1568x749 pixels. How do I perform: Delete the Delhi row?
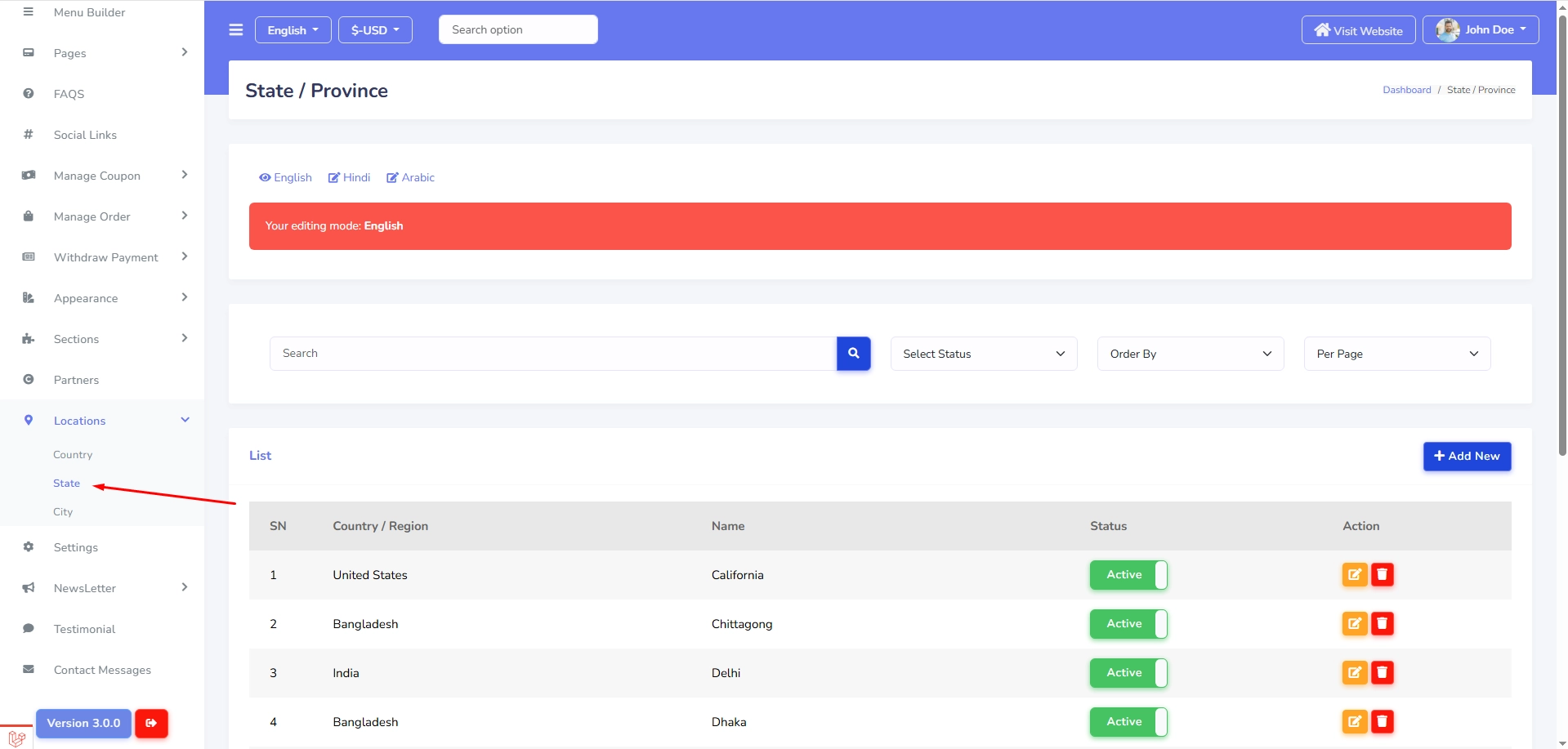pyautogui.click(x=1382, y=673)
